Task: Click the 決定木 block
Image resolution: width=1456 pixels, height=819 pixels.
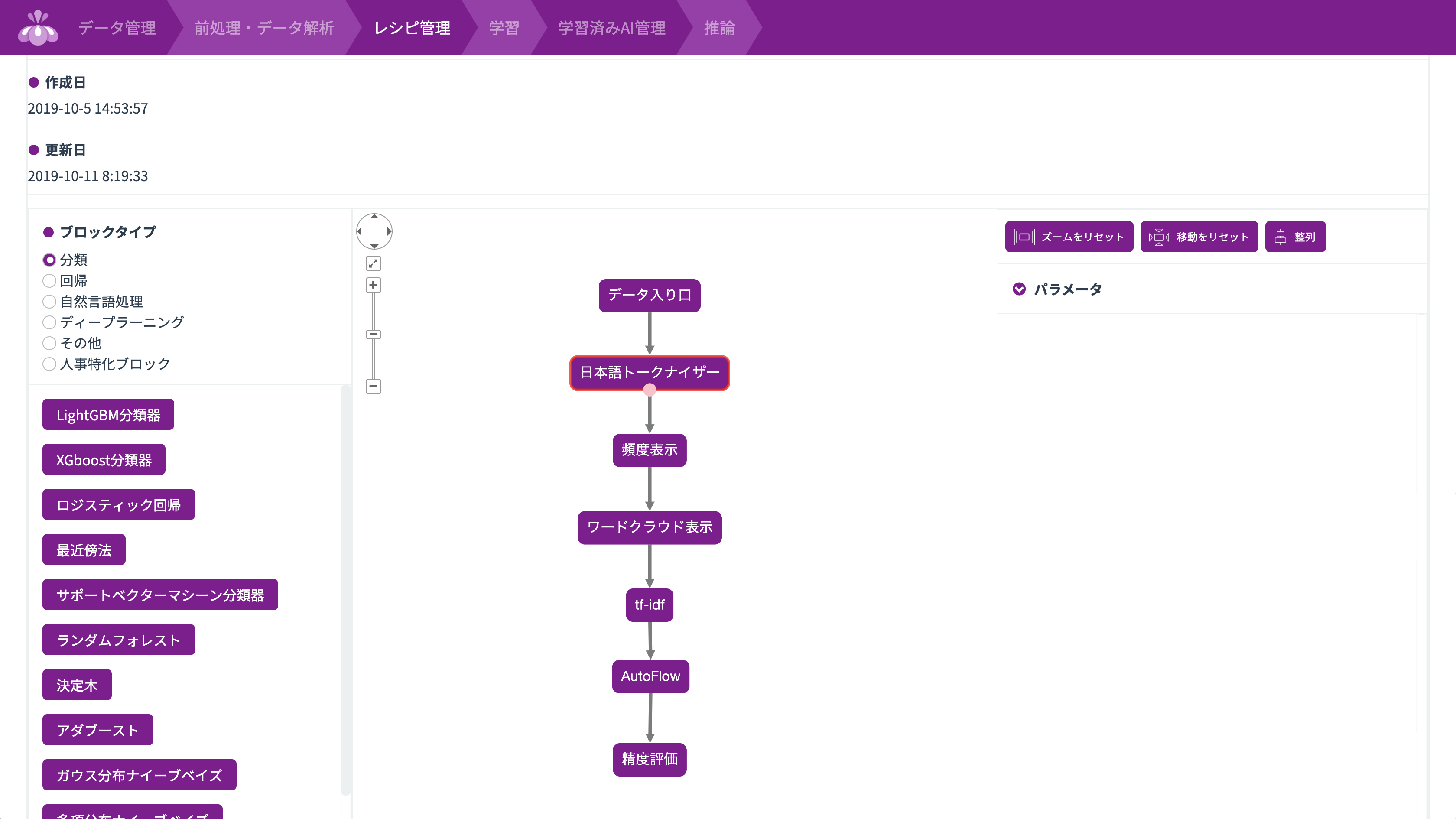Action: pyautogui.click(x=77, y=685)
